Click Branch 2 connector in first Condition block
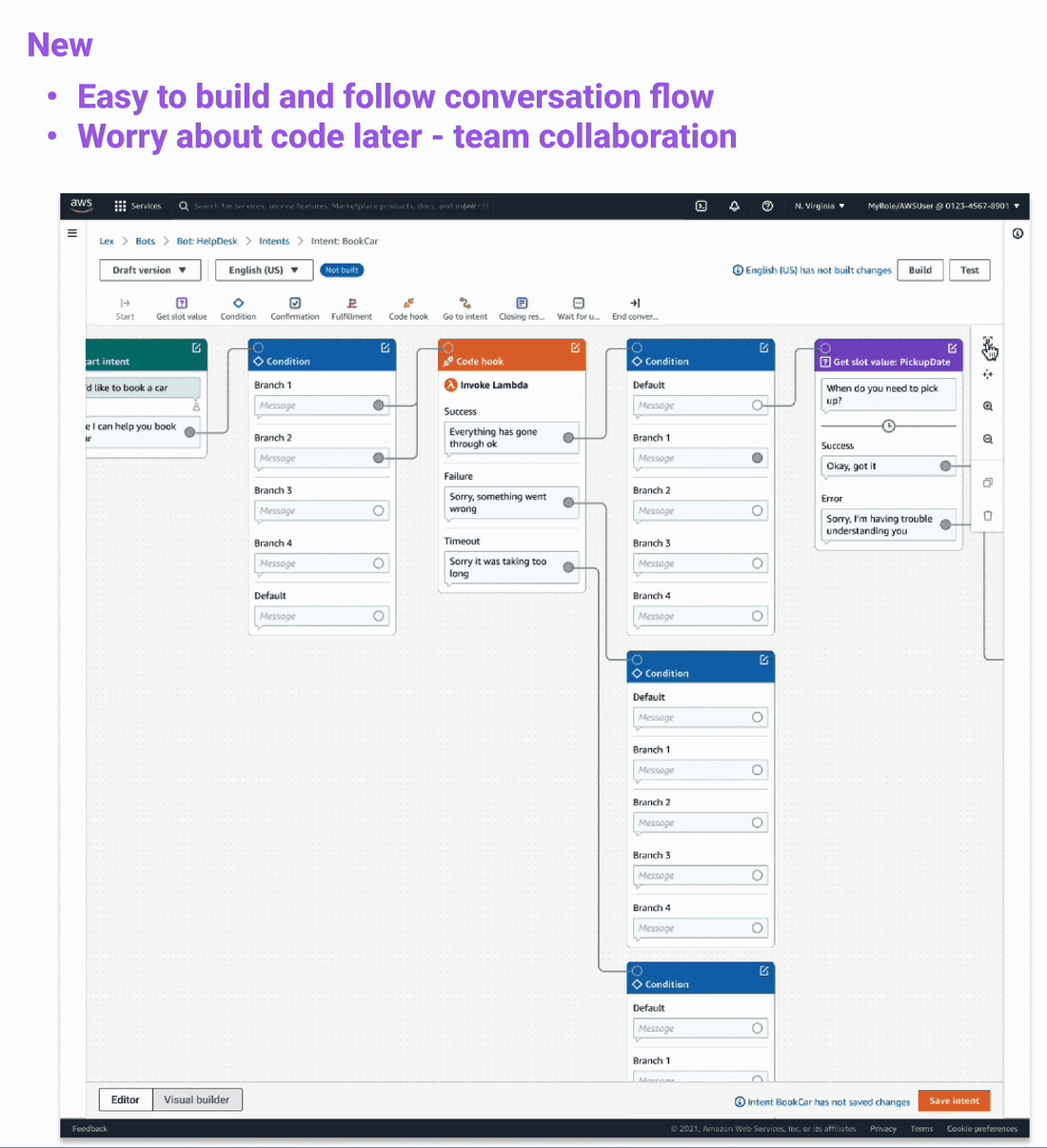The height and width of the screenshot is (1148, 1047). click(x=379, y=458)
